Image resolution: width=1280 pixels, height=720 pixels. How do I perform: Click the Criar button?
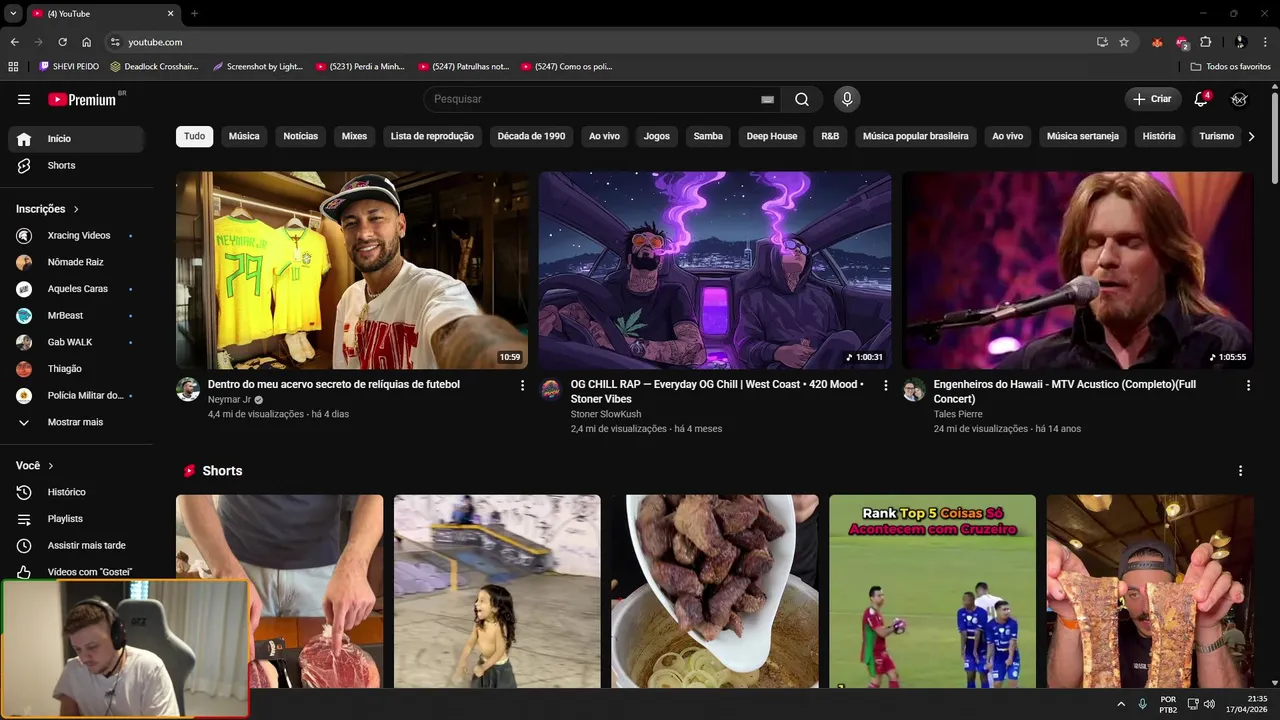coord(1152,99)
